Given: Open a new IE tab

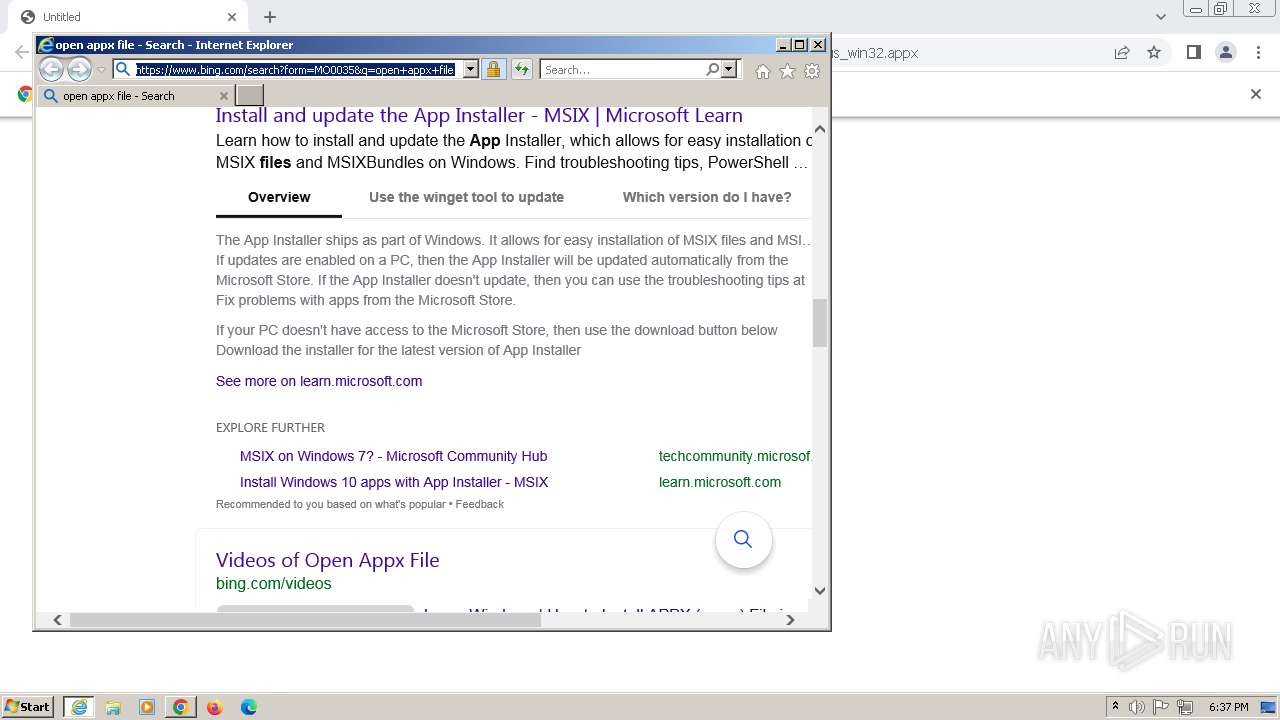Looking at the screenshot, I should 249,96.
